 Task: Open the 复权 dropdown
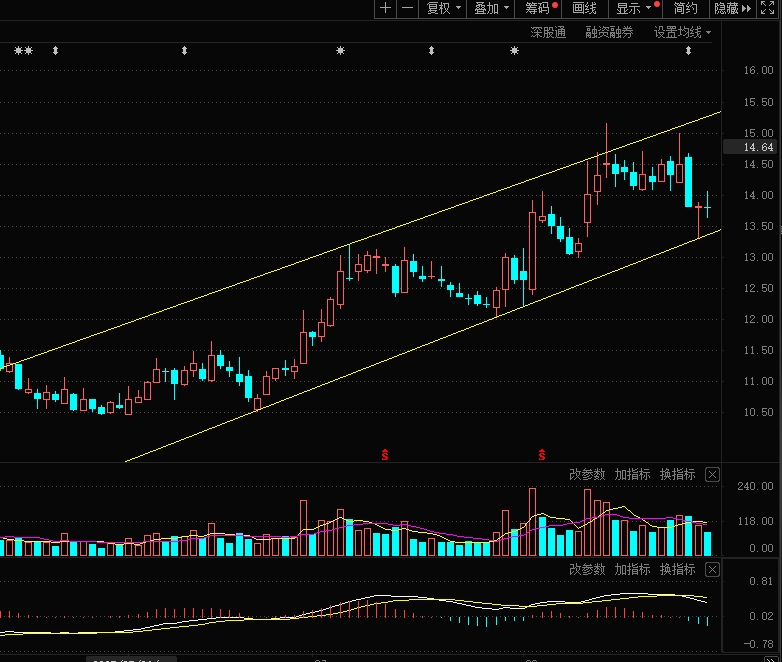point(443,8)
